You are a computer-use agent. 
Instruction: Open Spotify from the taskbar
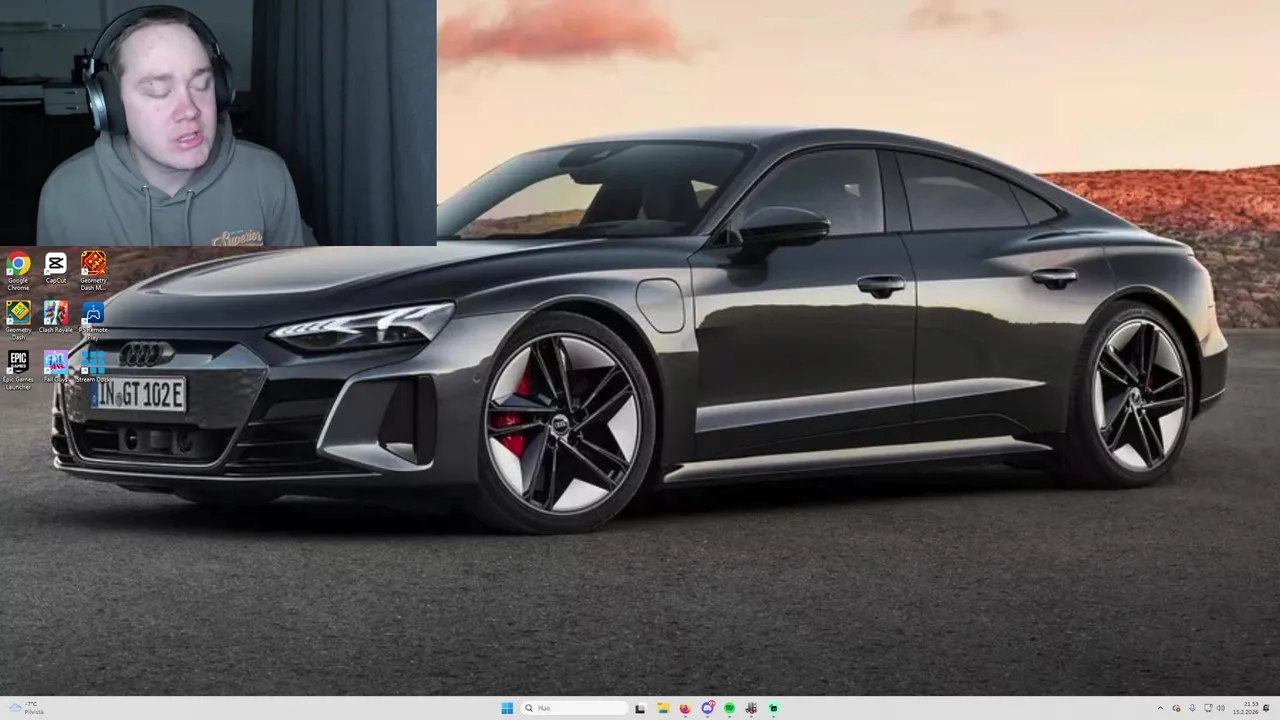pos(729,708)
